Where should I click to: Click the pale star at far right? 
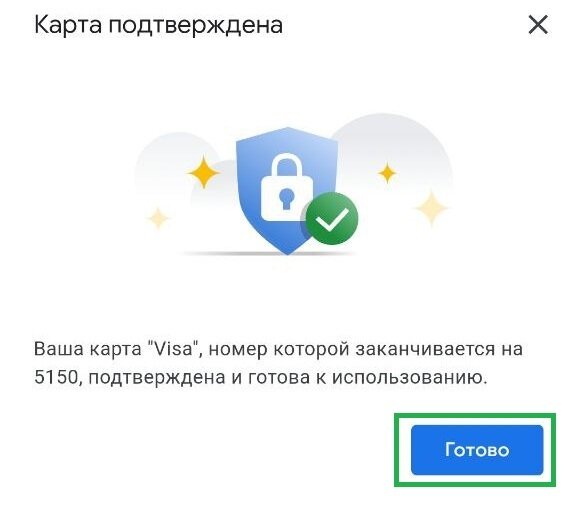[431, 208]
